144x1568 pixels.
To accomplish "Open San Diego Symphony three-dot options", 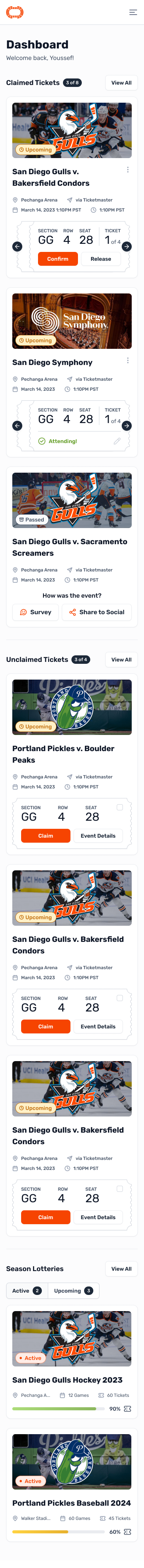I will 127,360.
